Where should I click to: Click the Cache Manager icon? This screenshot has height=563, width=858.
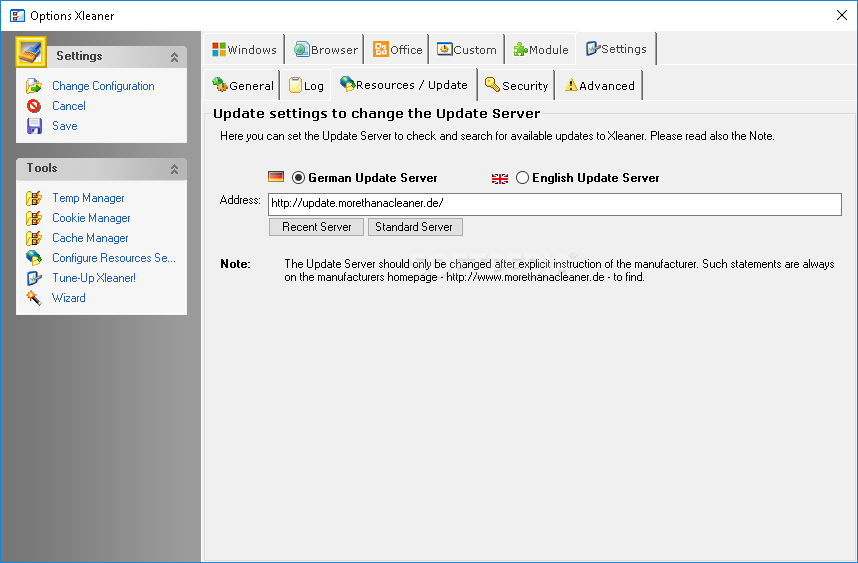pyautogui.click(x=34, y=238)
